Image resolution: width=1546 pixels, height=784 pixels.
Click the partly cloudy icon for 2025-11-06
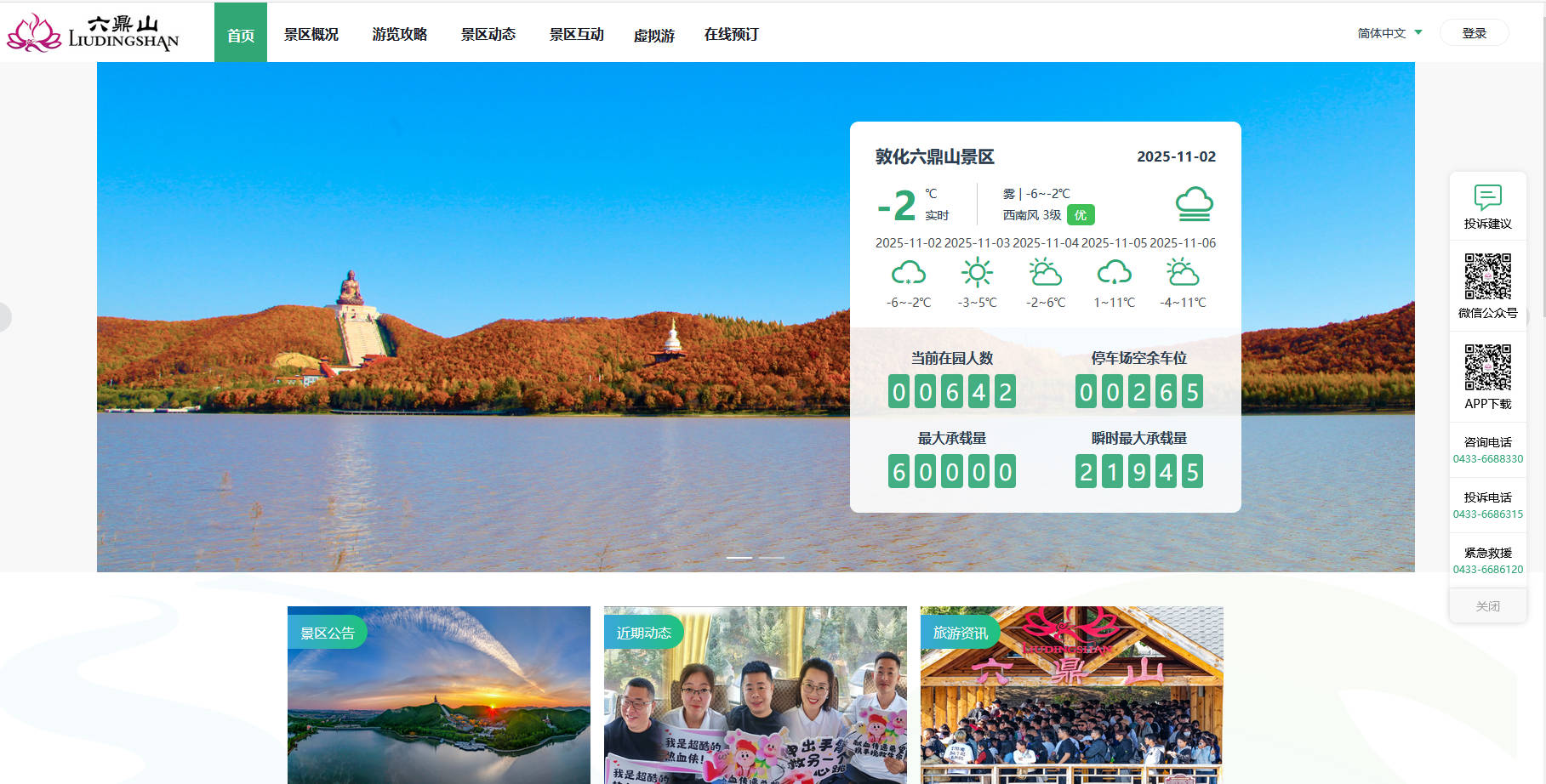point(1183,273)
